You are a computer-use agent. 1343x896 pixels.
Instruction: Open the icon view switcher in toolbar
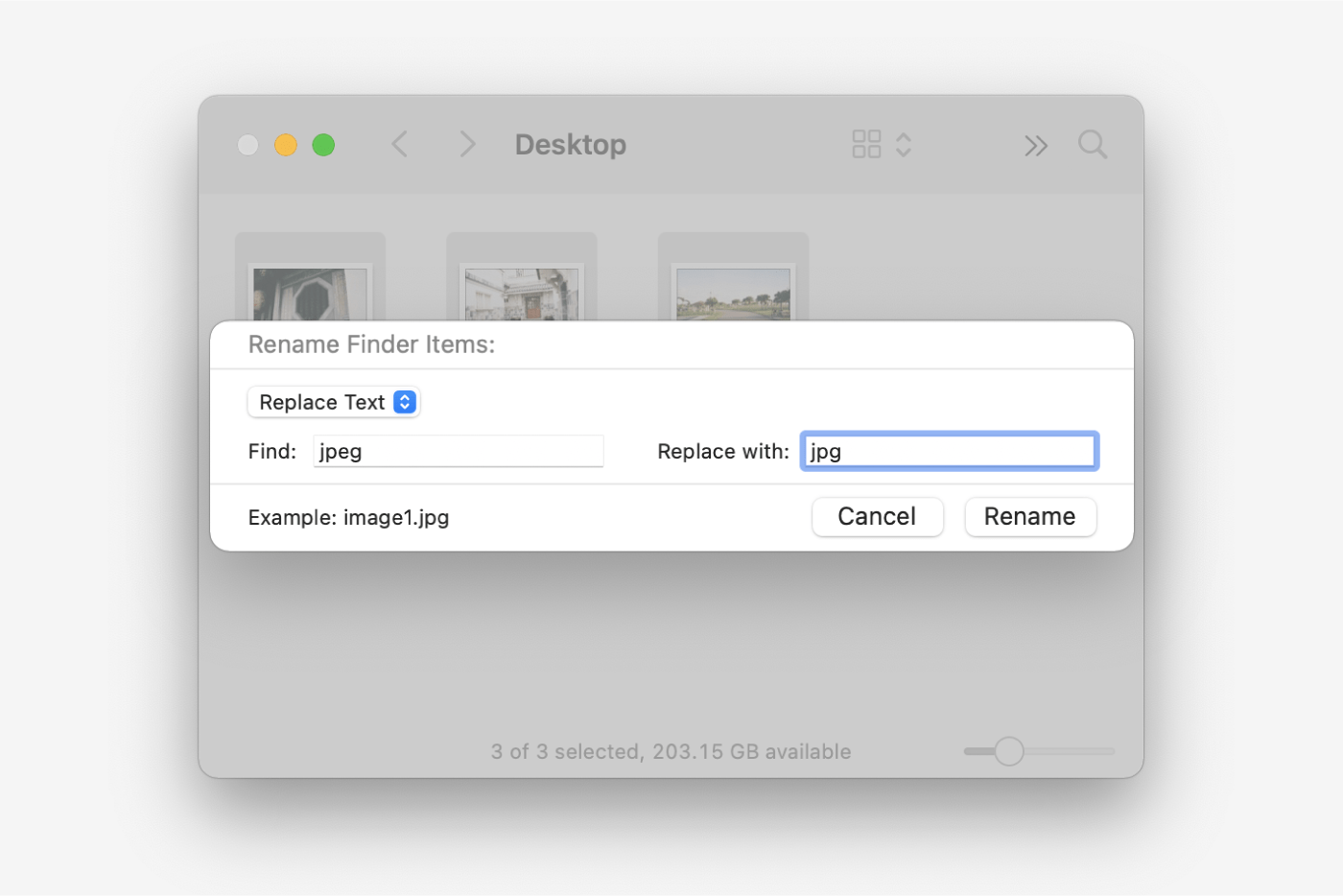(866, 145)
